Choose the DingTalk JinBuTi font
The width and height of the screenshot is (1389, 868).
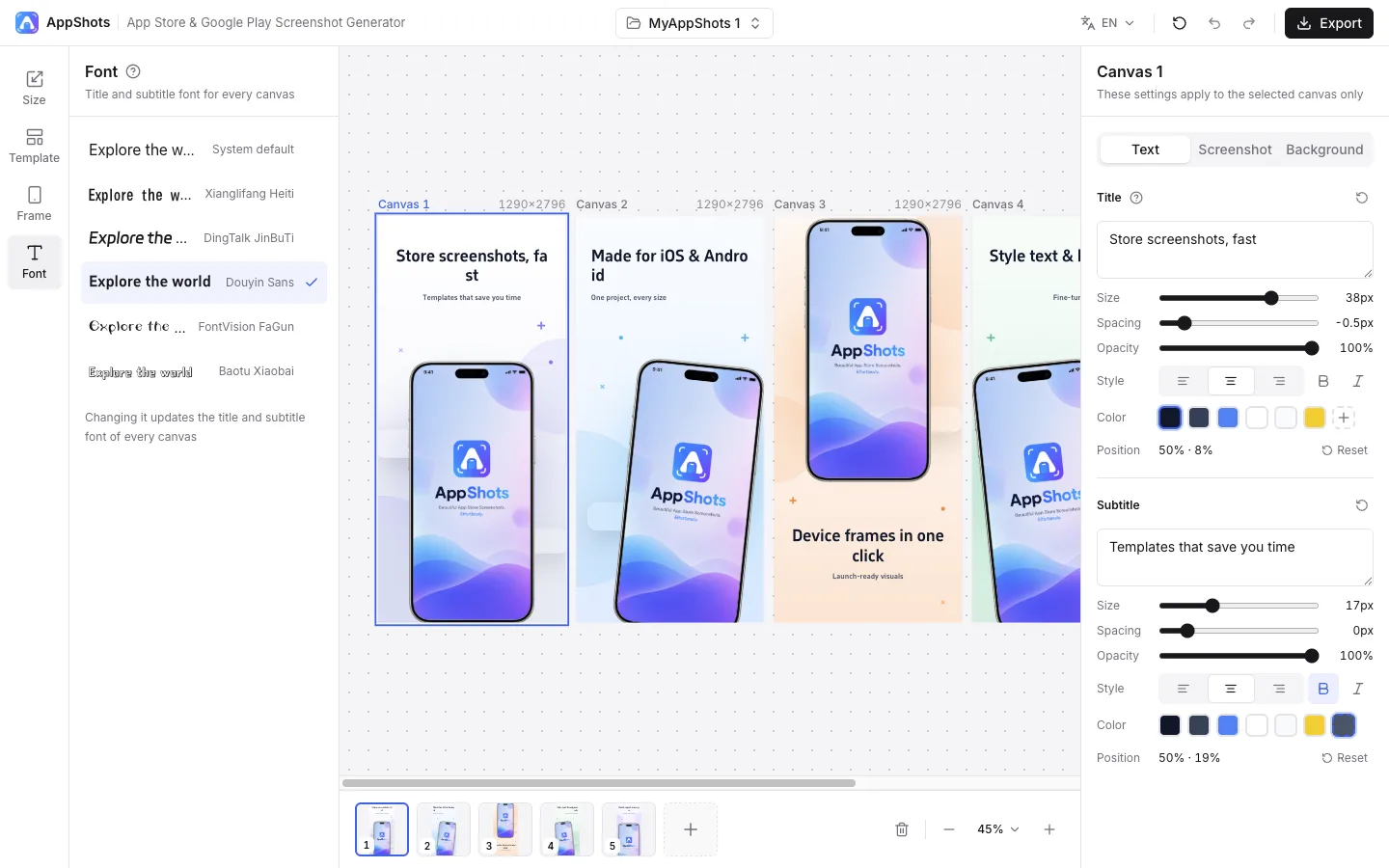(x=204, y=238)
